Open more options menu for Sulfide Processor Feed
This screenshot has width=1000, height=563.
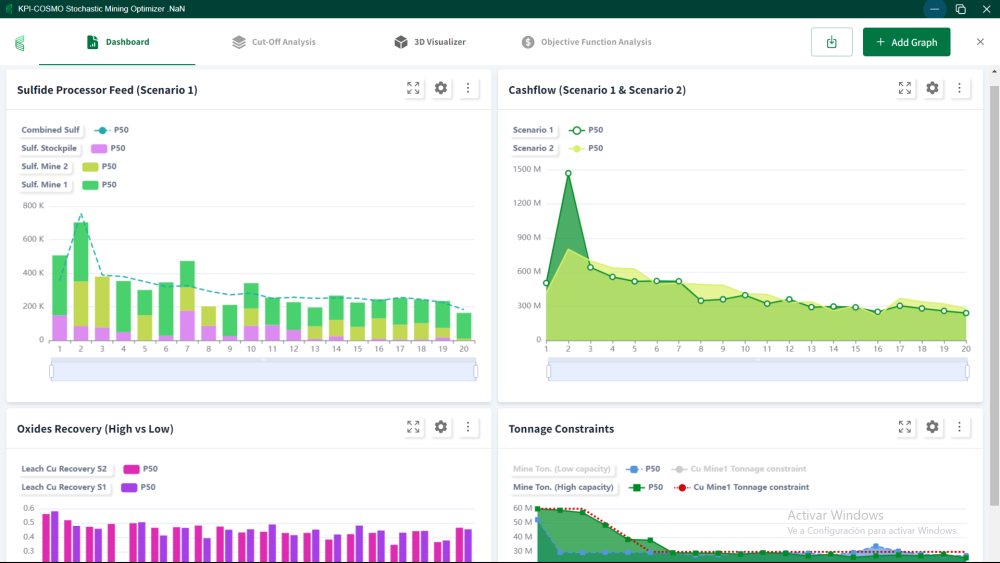point(467,89)
